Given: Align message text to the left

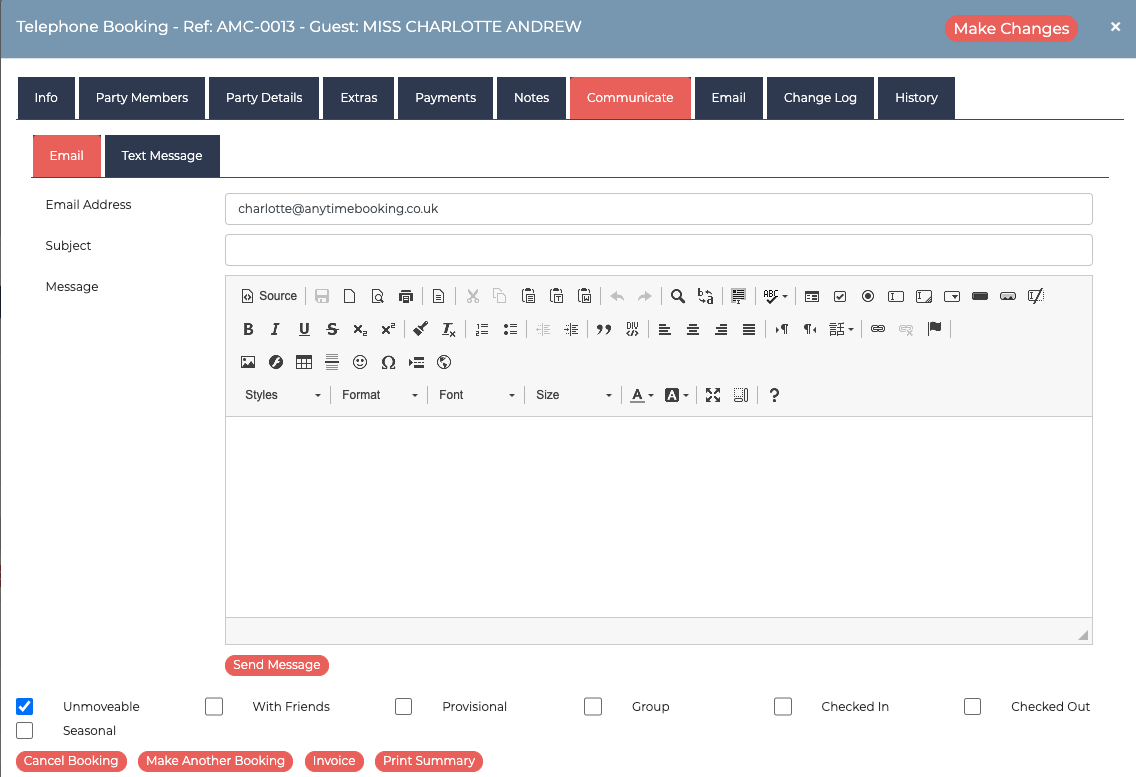Looking at the screenshot, I should (x=664, y=329).
